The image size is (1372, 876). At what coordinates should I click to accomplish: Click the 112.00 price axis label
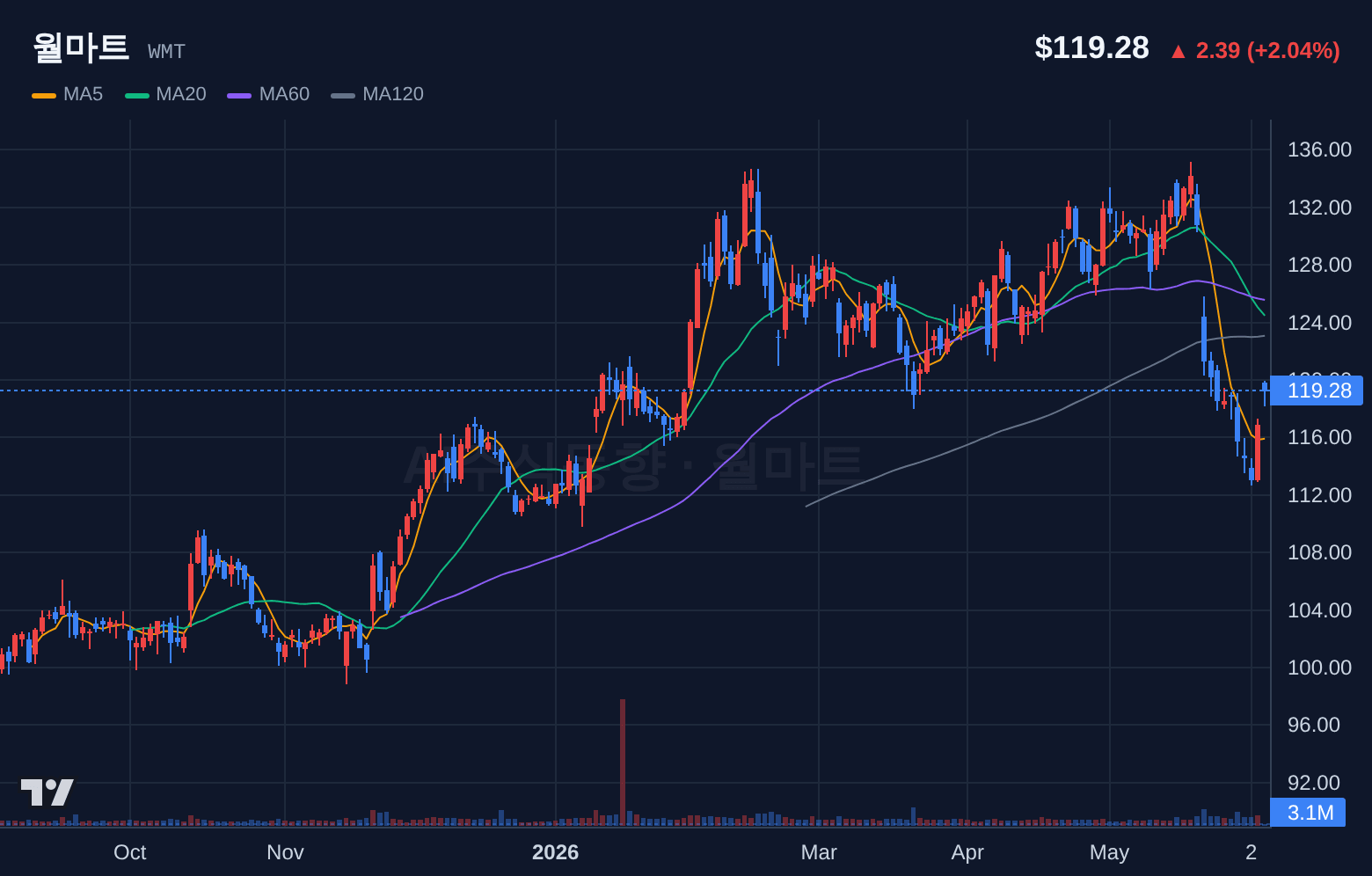[1319, 495]
